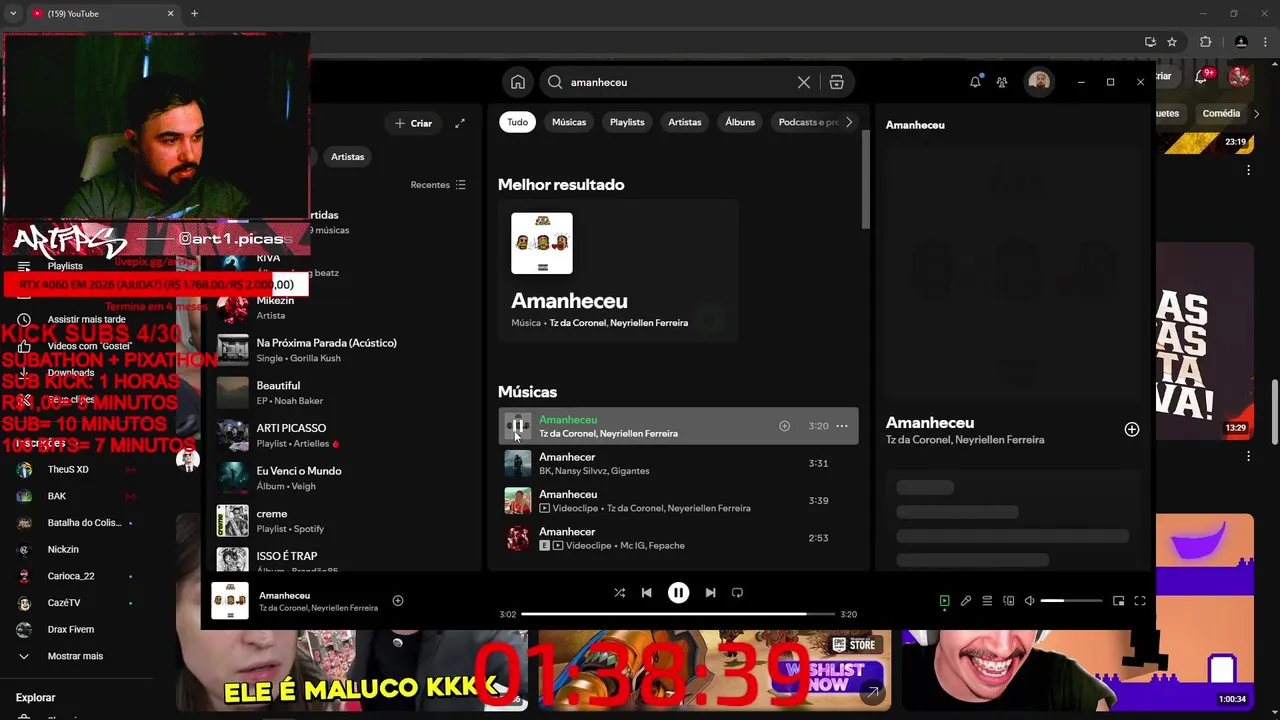The image size is (1280, 720).
Task: Open lyrics with the microphone icon
Action: [966, 601]
